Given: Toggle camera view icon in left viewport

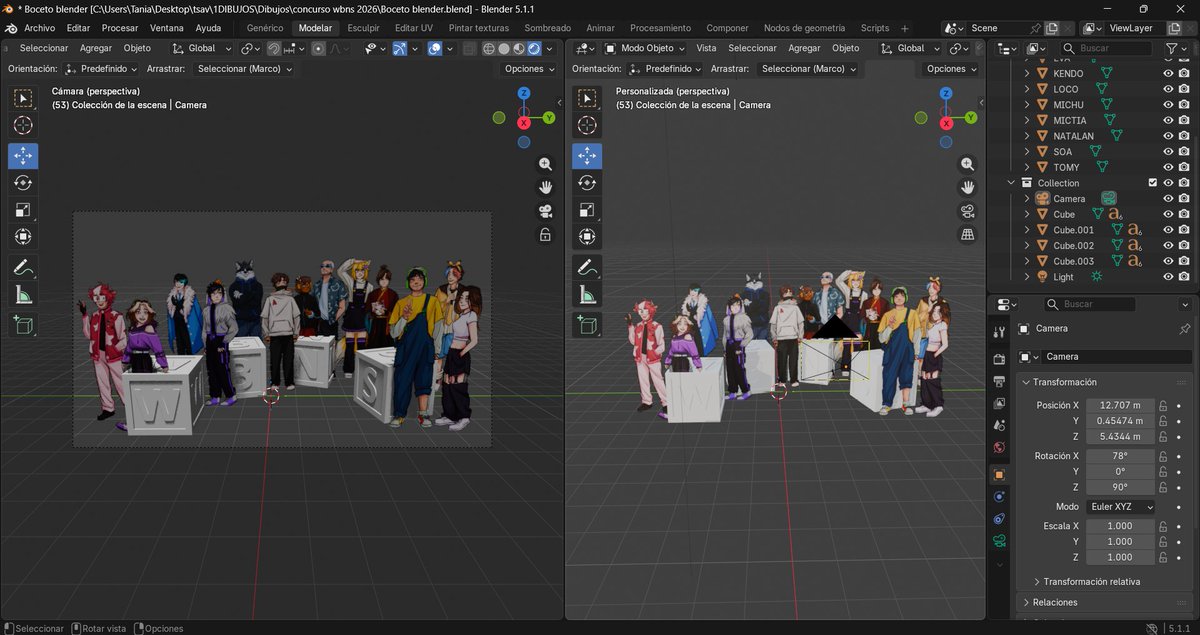Looking at the screenshot, I should [x=545, y=211].
